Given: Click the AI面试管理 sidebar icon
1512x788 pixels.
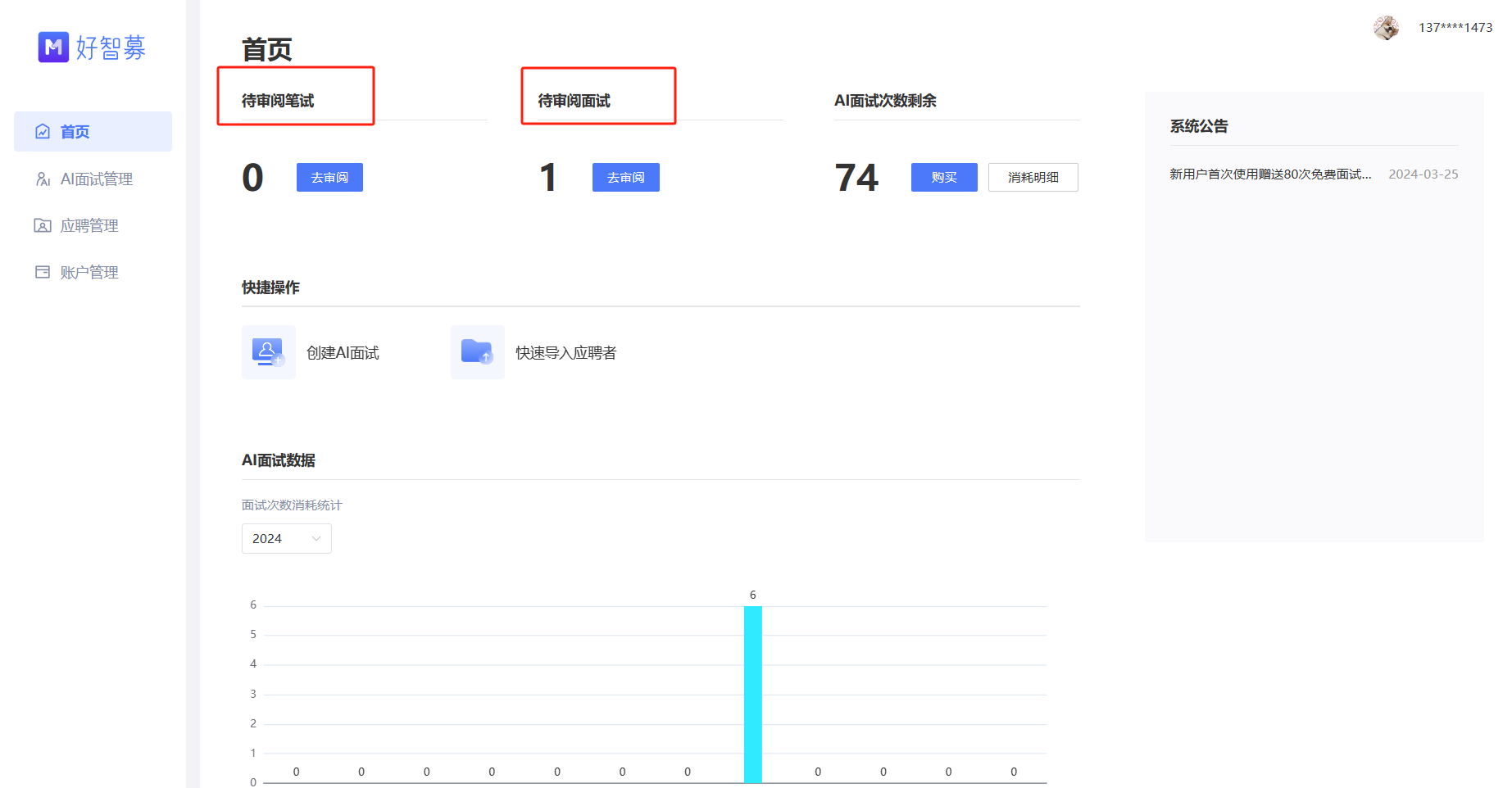Looking at the screenshot, I should pos(43,179).
